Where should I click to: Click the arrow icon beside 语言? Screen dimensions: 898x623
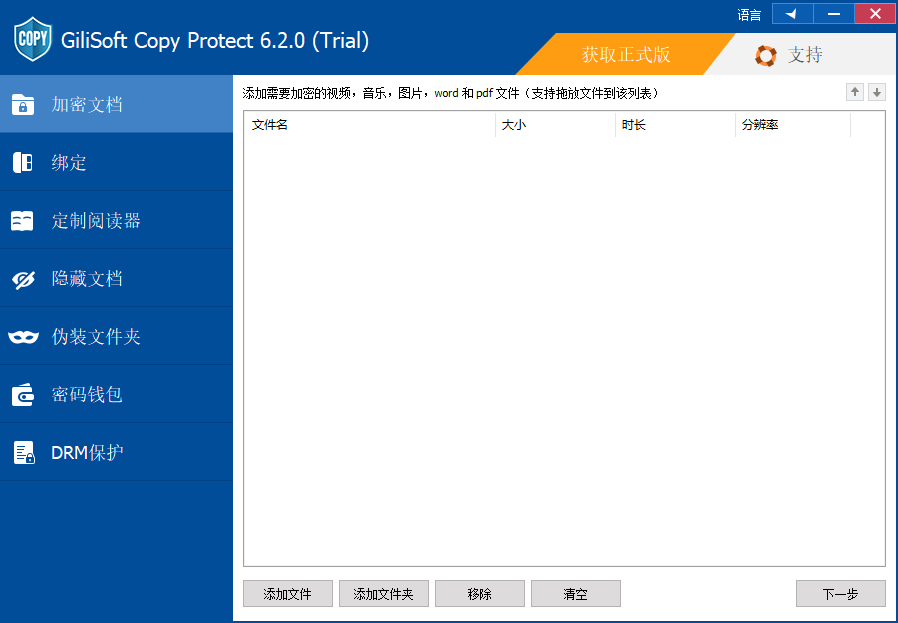793,14
